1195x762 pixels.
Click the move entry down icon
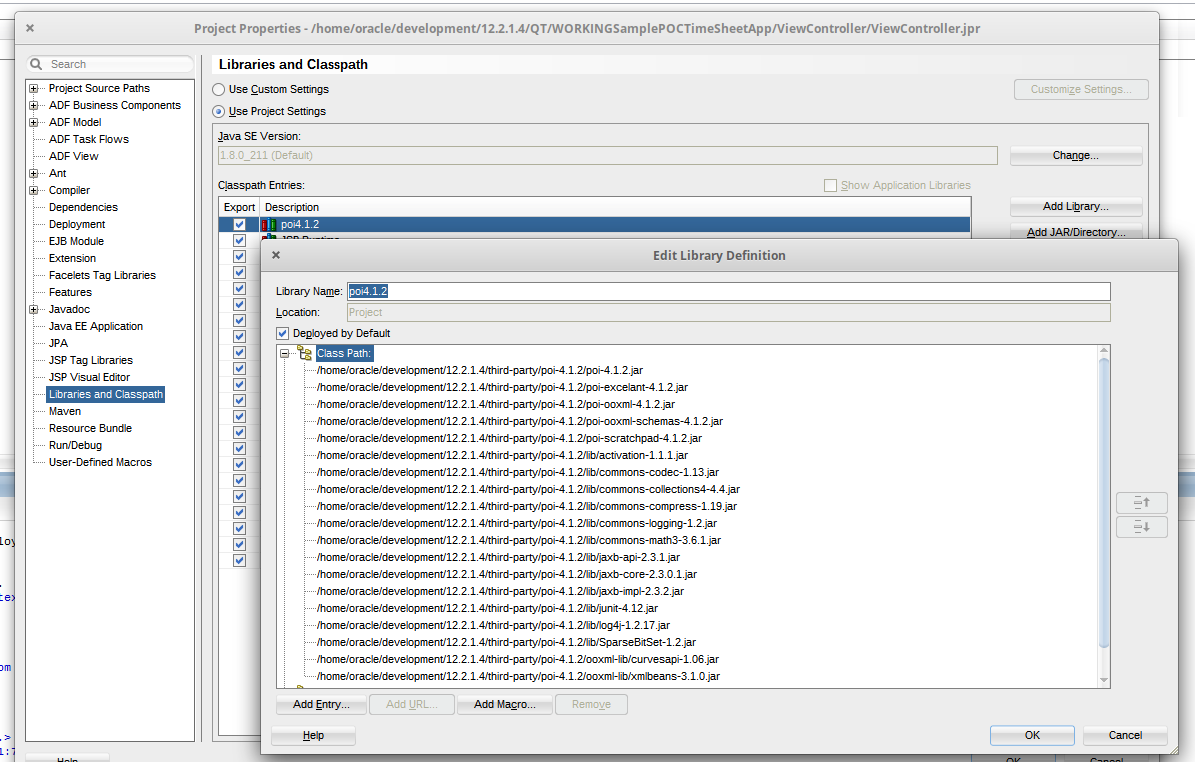pyautogui.click(x=1141, y=527)
